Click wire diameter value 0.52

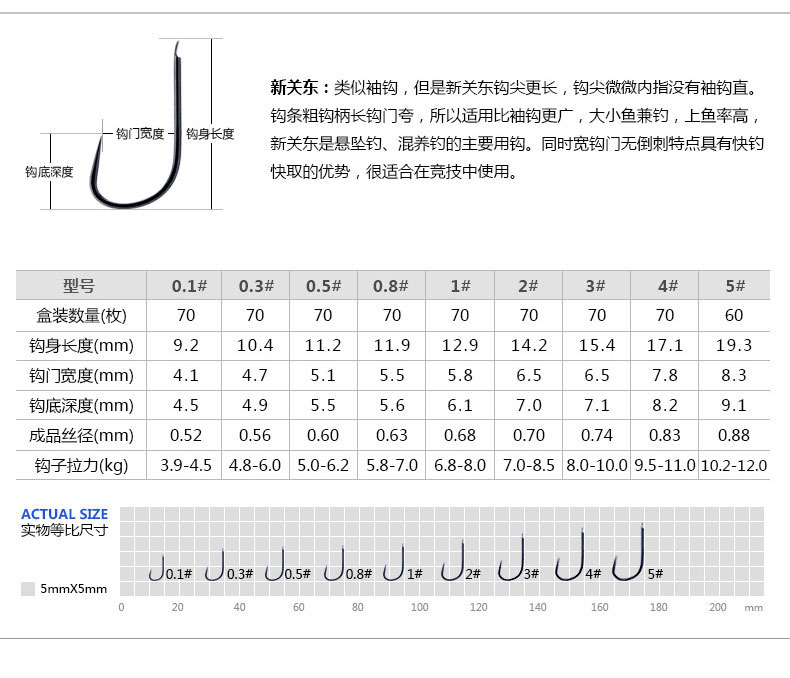tap(186, 435)
